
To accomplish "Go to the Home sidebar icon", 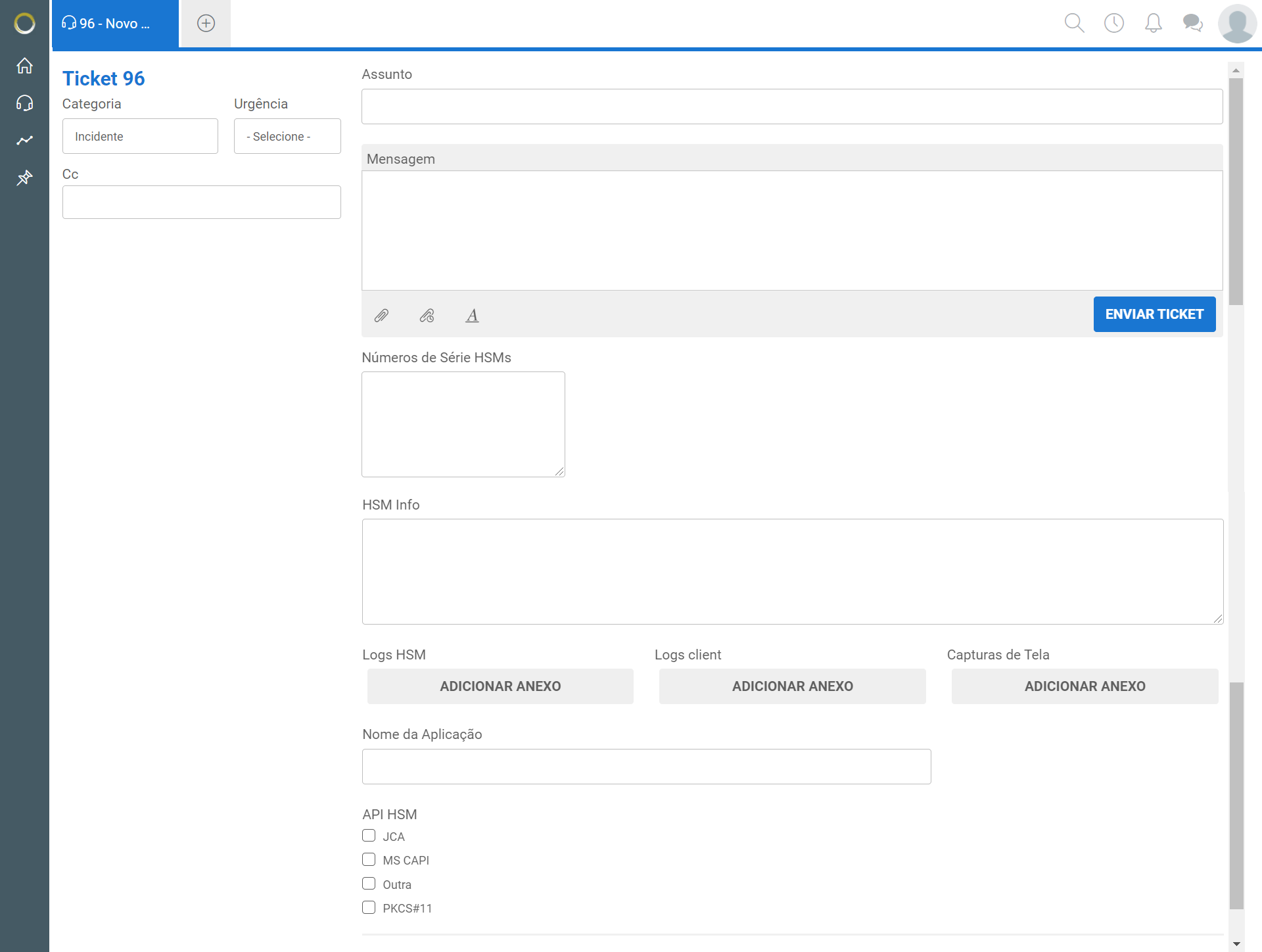I will [x=24, y=66].
